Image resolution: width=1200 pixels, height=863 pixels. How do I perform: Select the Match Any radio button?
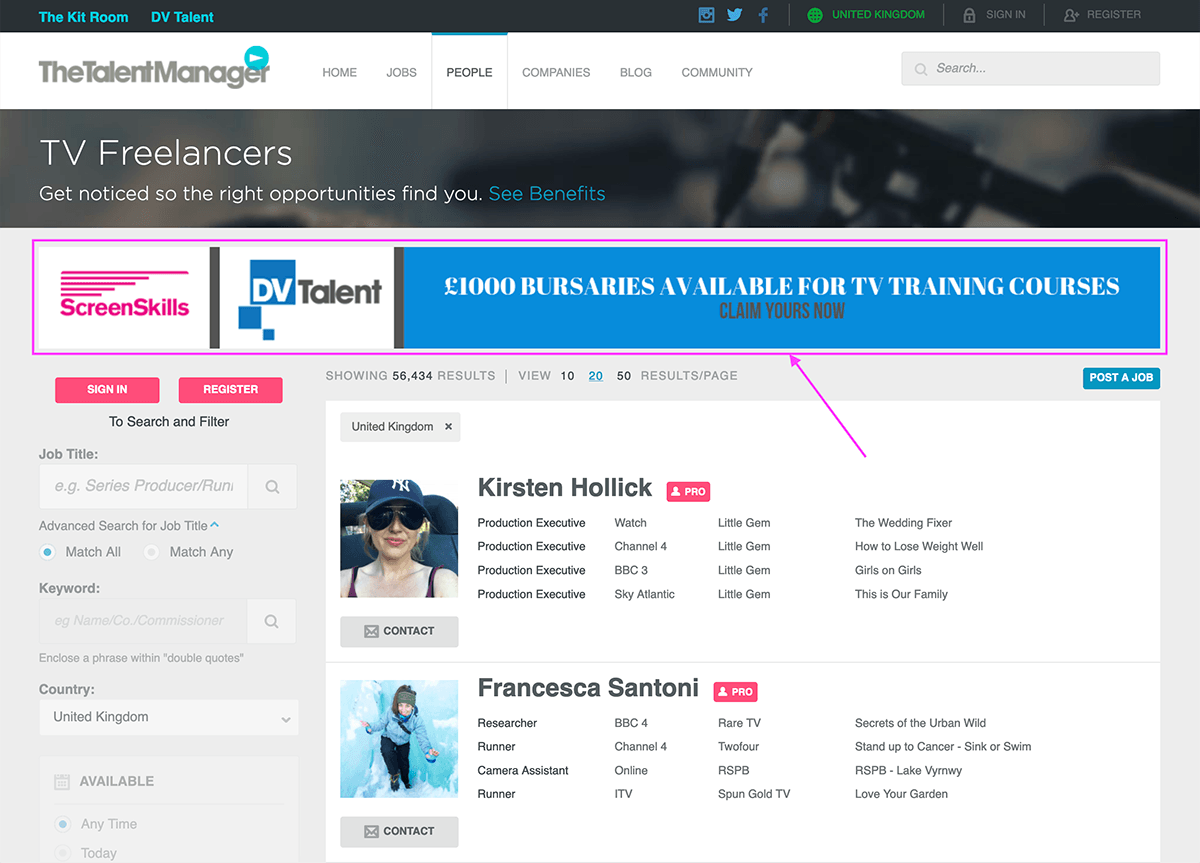[x=152, y=552]
